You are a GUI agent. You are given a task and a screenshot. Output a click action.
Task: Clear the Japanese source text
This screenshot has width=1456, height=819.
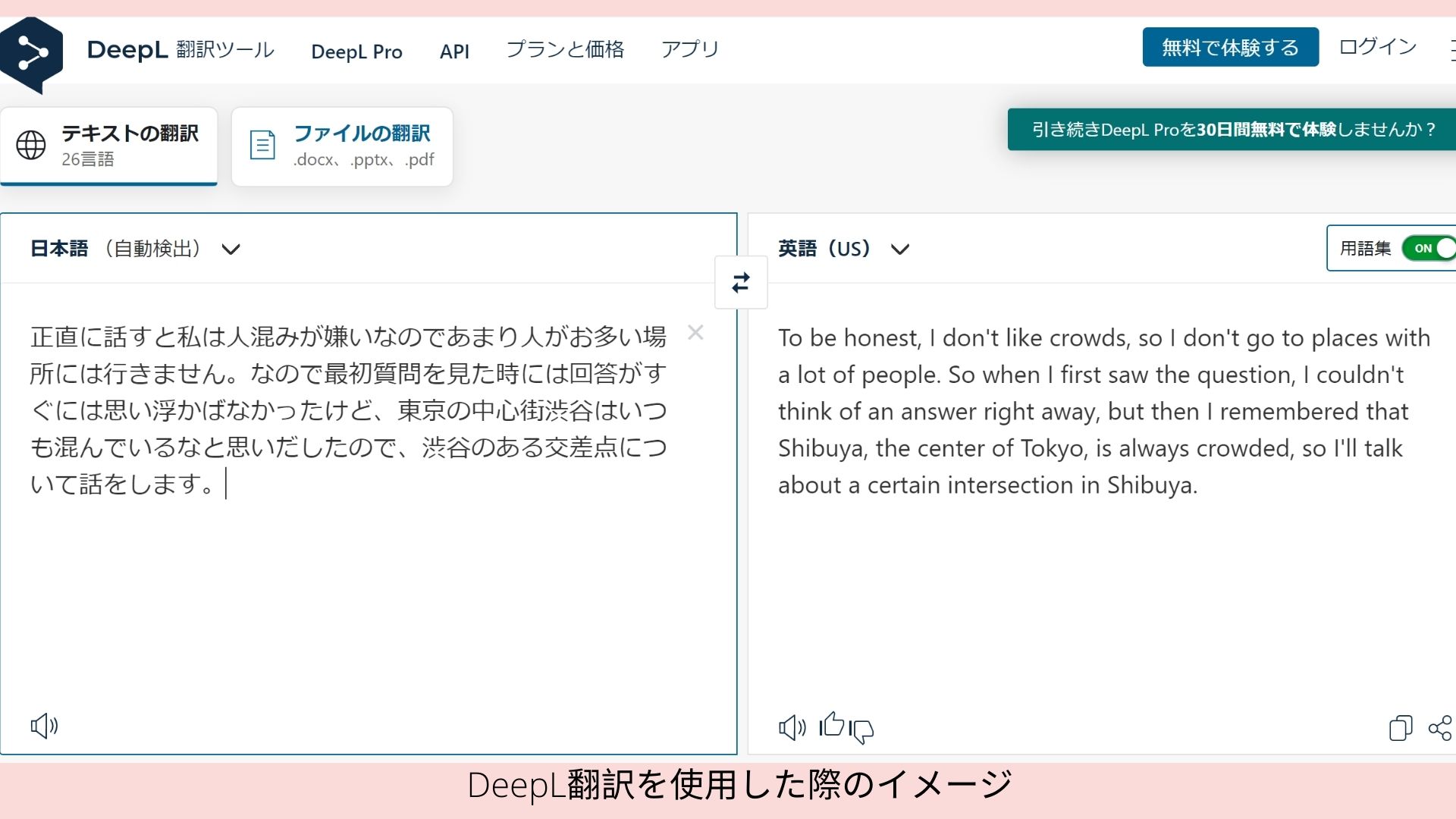(x=695, y=333)
